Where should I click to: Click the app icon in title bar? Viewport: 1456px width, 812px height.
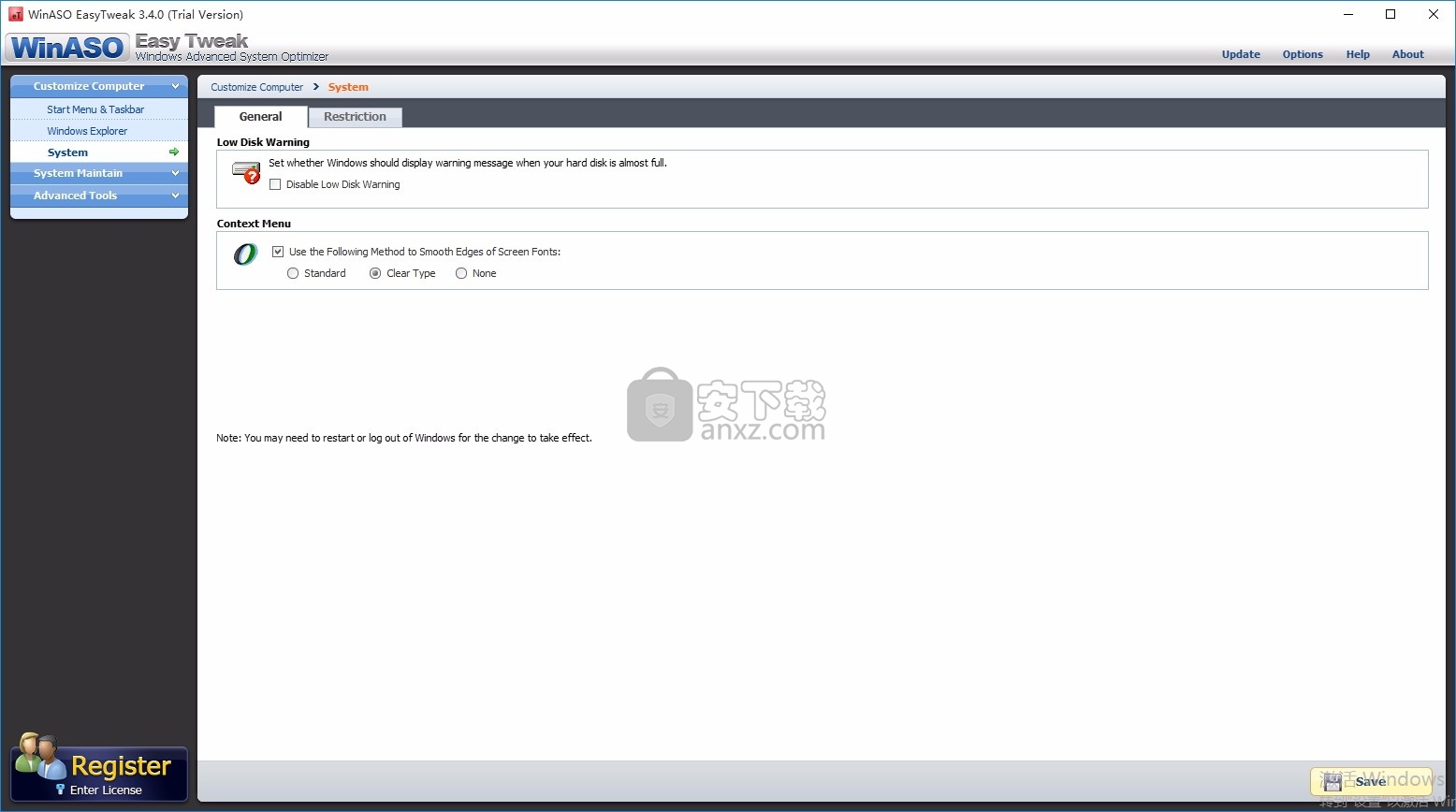point(15,14)
